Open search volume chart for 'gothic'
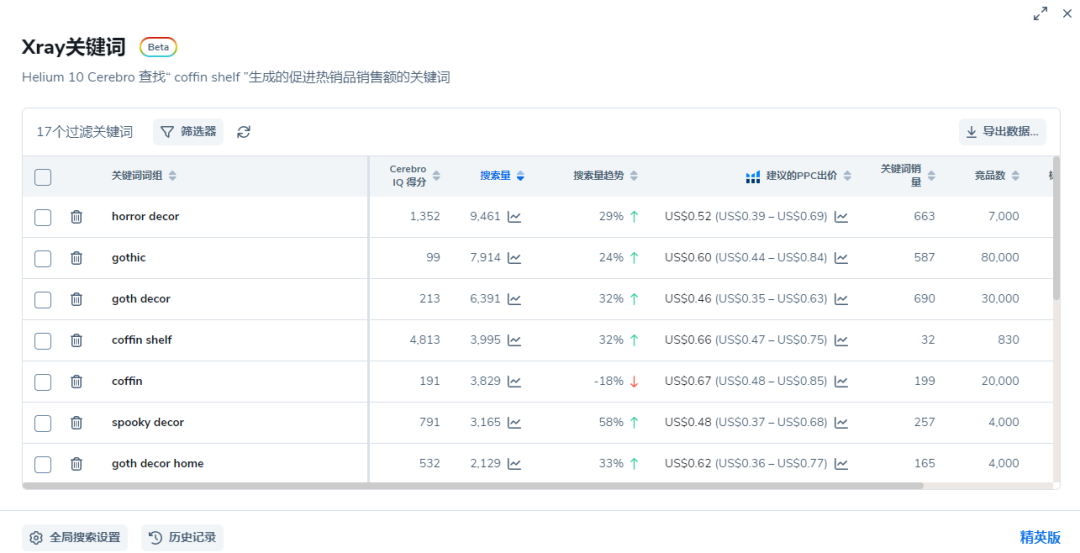 tap(514, 258)
